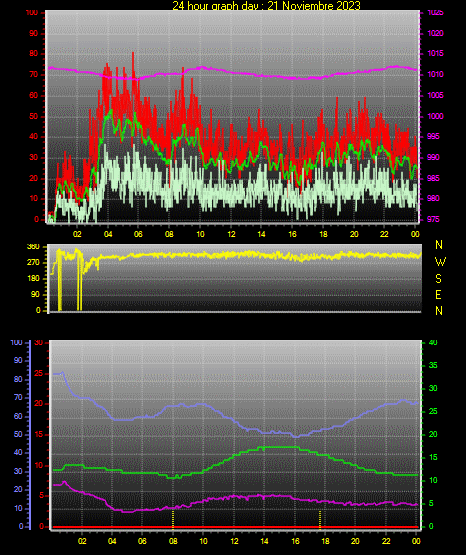
Task: Click the magenta 1025 pressure axis label
Action: point(436,13)
